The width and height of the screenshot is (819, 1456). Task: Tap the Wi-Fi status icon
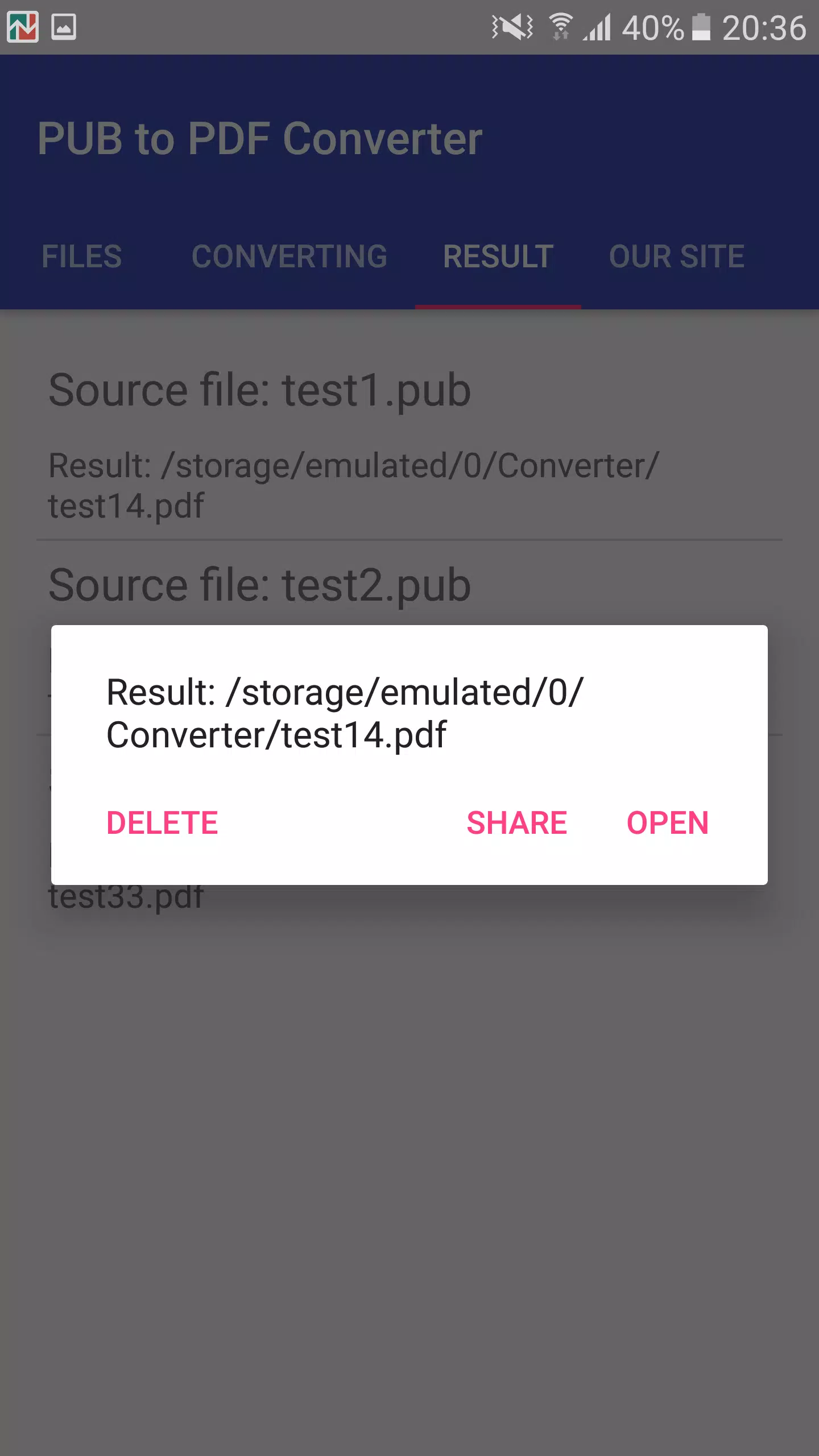[561, 27]
